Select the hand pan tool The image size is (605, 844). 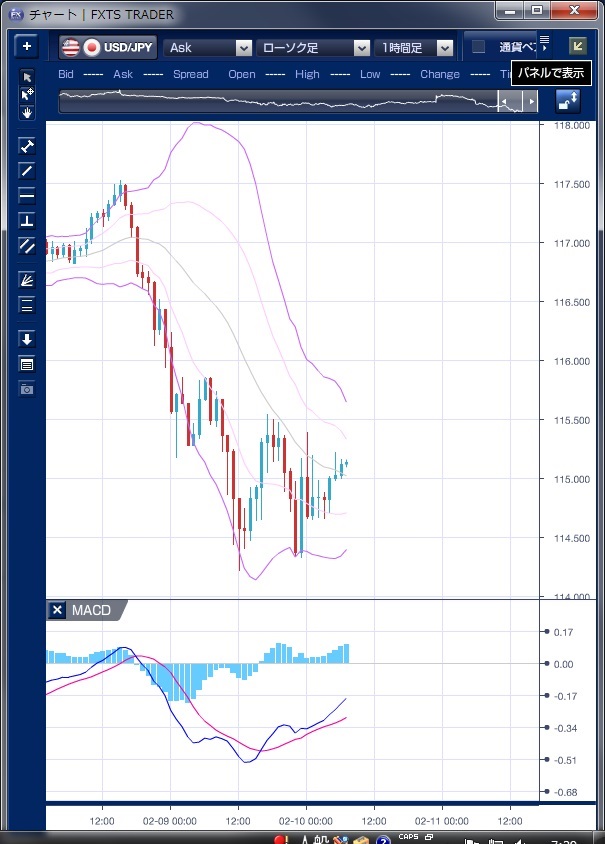(x=27, y=112)
